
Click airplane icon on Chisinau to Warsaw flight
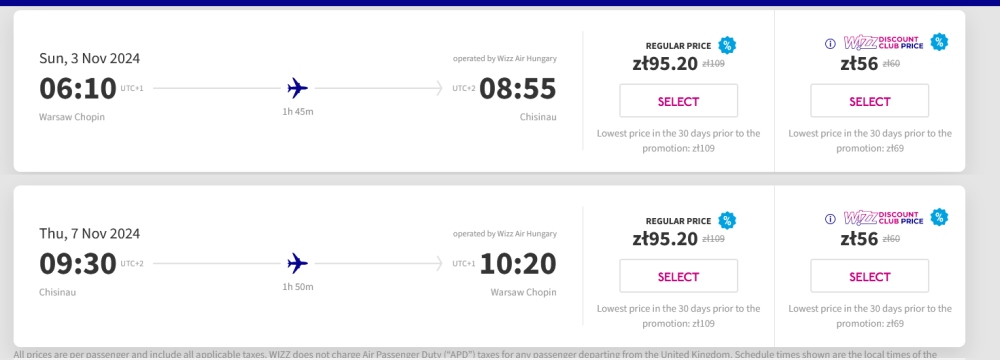point(297,263)
